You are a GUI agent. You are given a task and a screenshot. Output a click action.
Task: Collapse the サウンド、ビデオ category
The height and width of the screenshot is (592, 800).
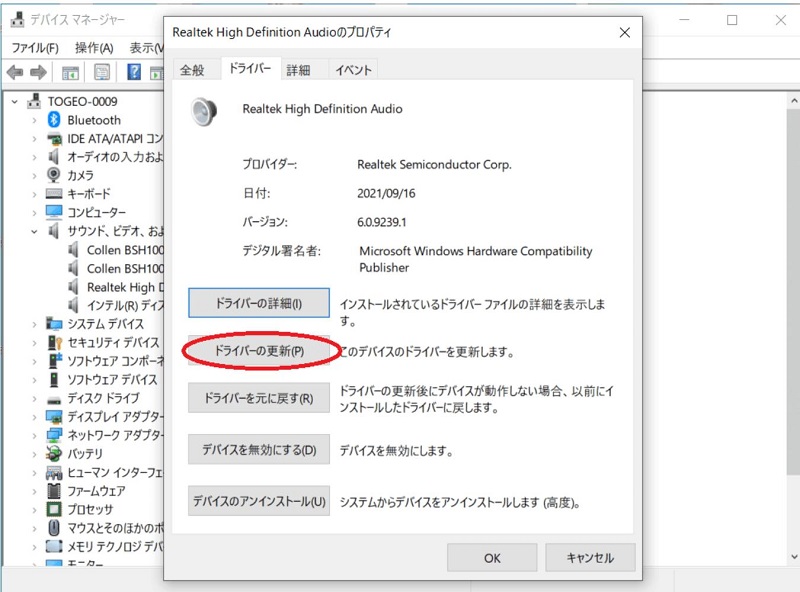(x=34, y=232)
